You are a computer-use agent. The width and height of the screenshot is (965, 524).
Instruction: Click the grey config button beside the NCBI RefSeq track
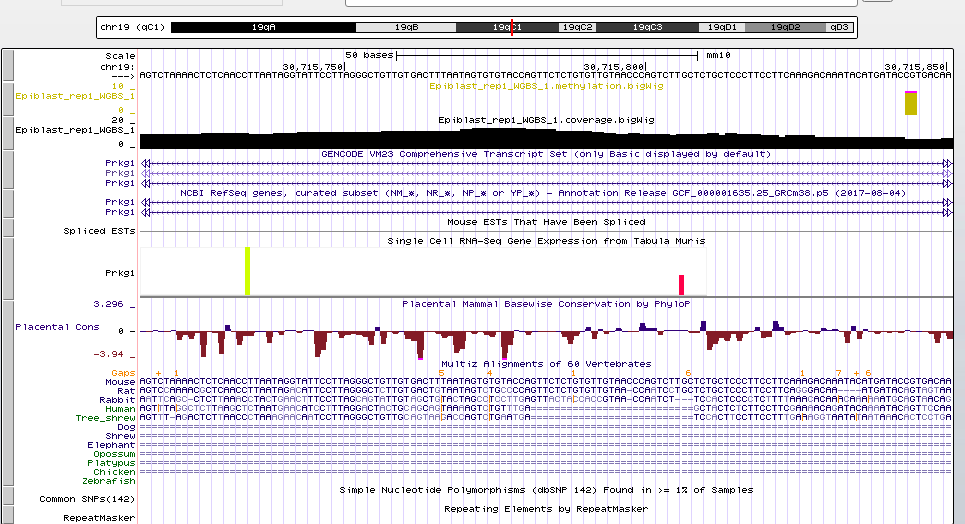[7, 203]
